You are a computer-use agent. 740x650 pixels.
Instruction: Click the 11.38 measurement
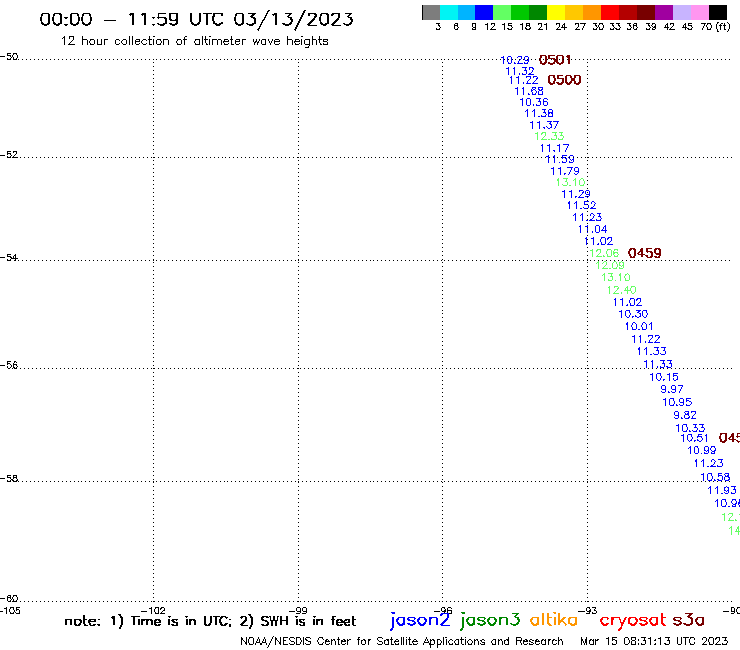[539, 113]
